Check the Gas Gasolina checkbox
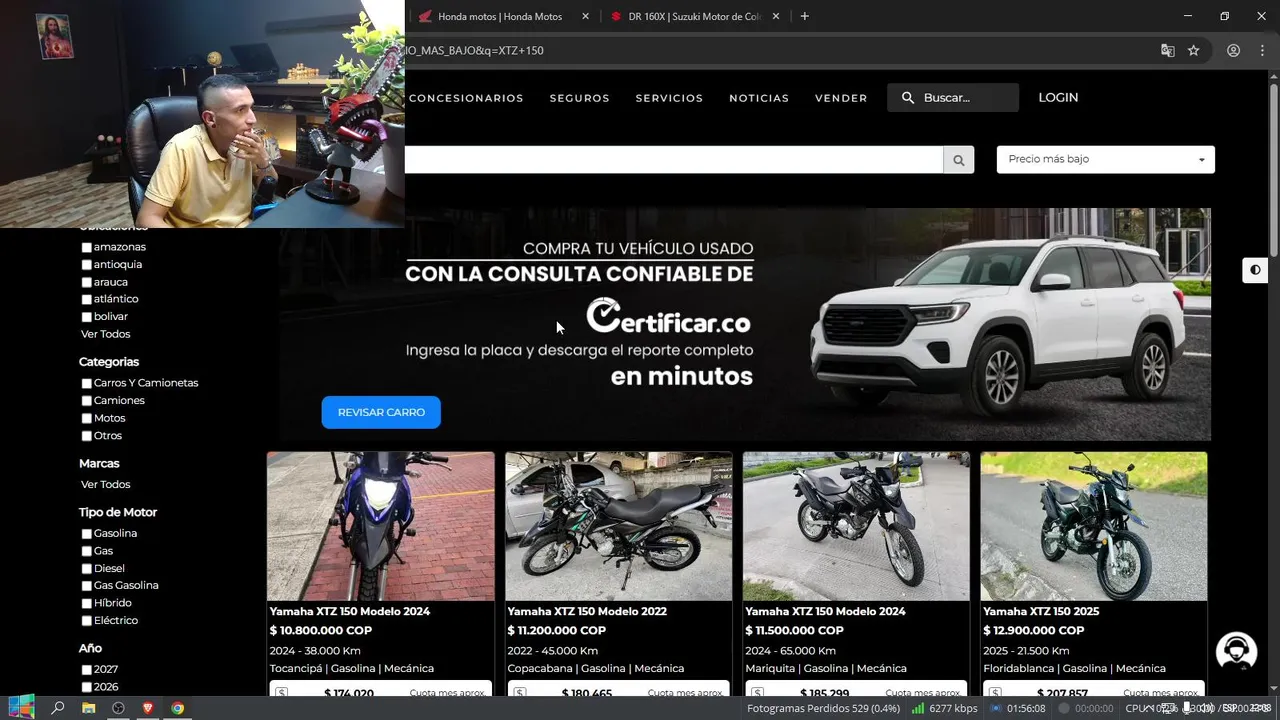The height and width of the screenshot is (720, 1280). click(x=86, y=586)
